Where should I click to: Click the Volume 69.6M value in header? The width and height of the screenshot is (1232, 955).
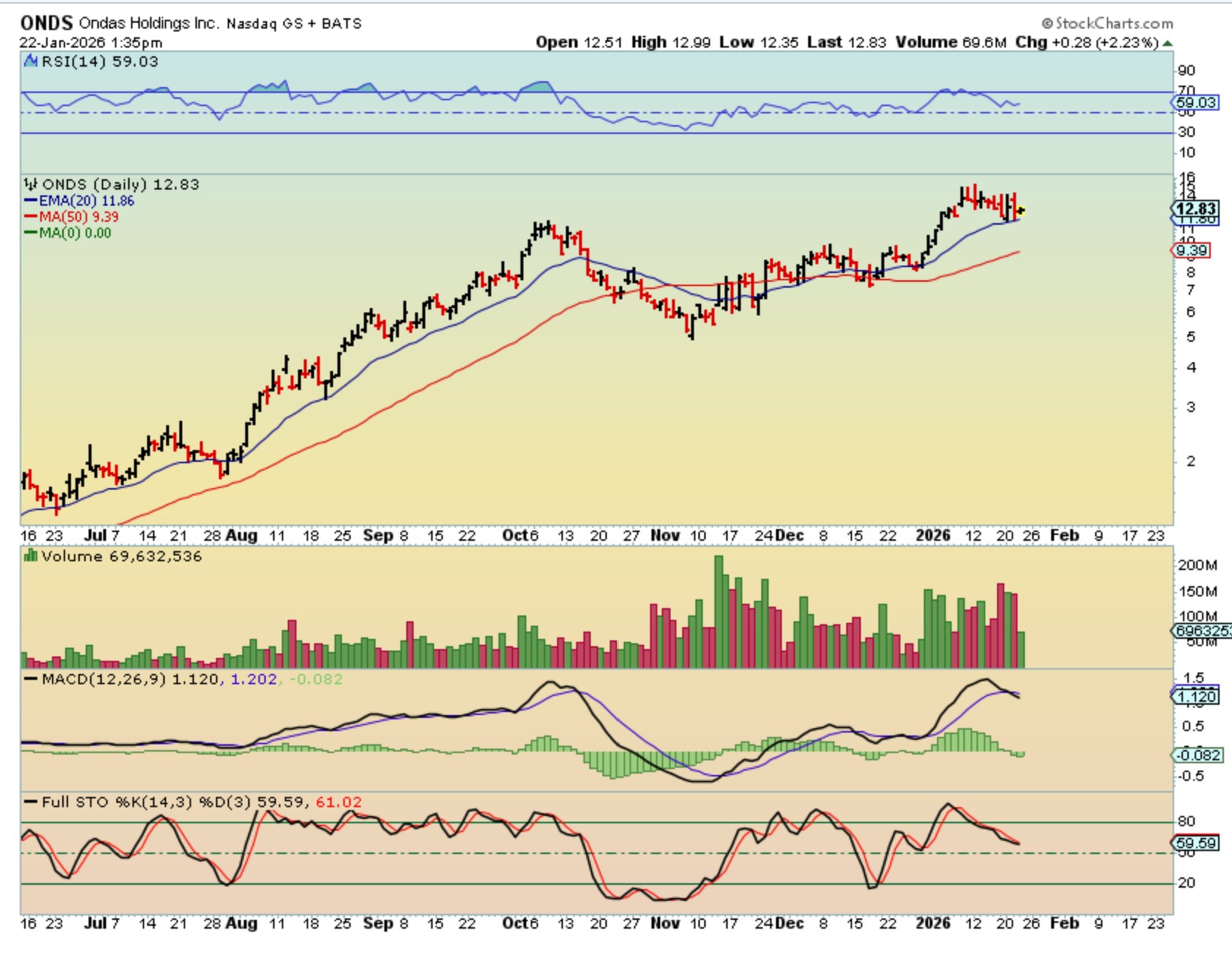pyautogui.click(x=952, y=42)
